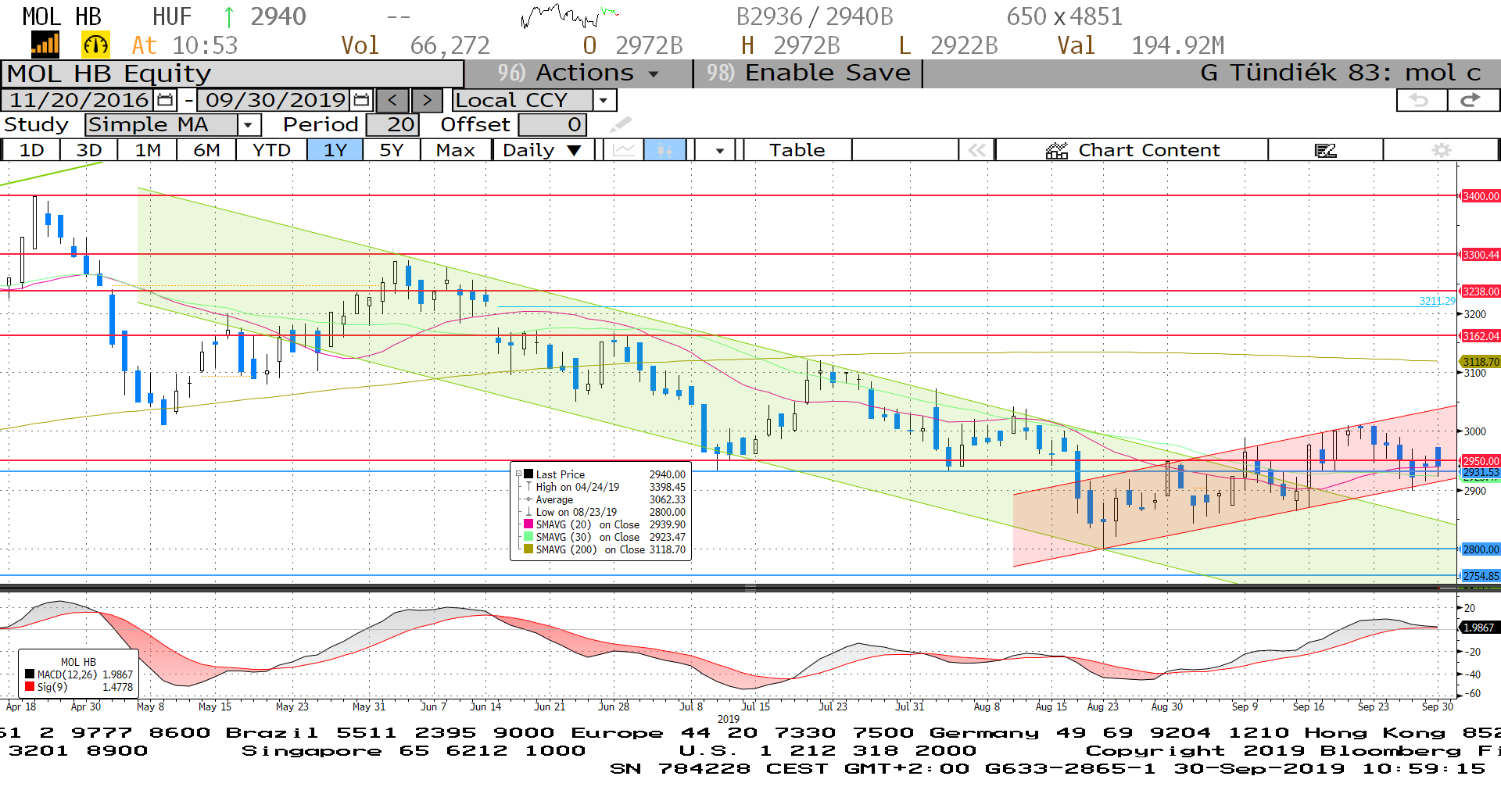This screenshot has height=812, width=1501.
Task: Open the Daily periodicity dropdown
Action: (x=574, y=150)
